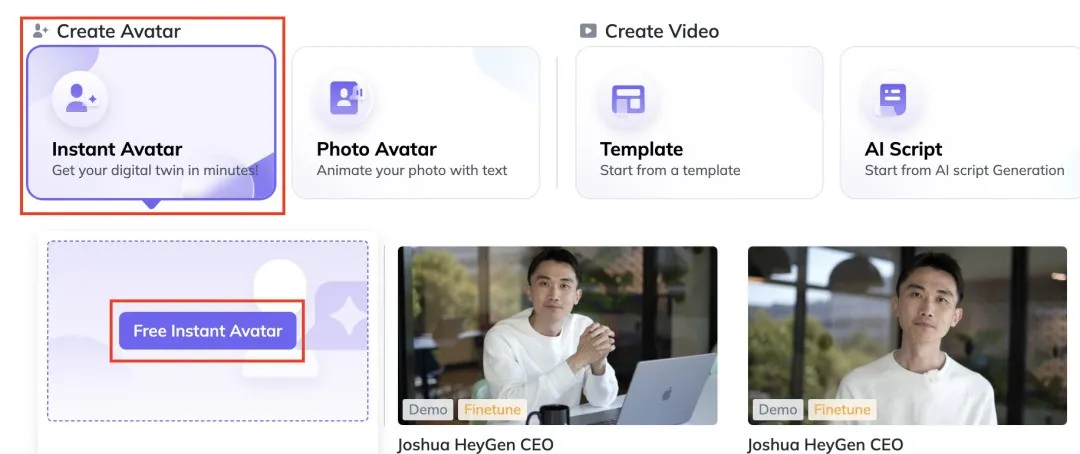Click the Instant Avatar person icon

pos(80,98)
